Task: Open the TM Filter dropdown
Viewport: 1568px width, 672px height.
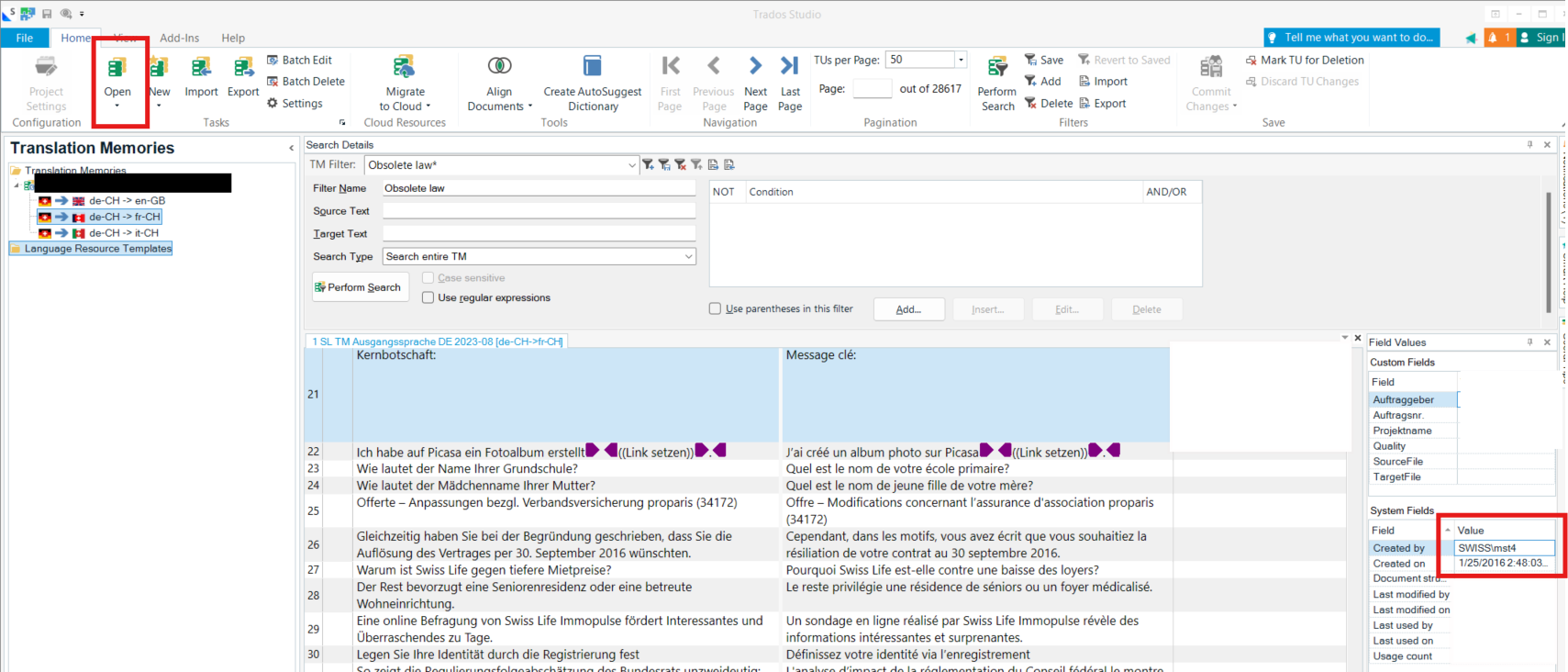Action: (x=631, y=165)
